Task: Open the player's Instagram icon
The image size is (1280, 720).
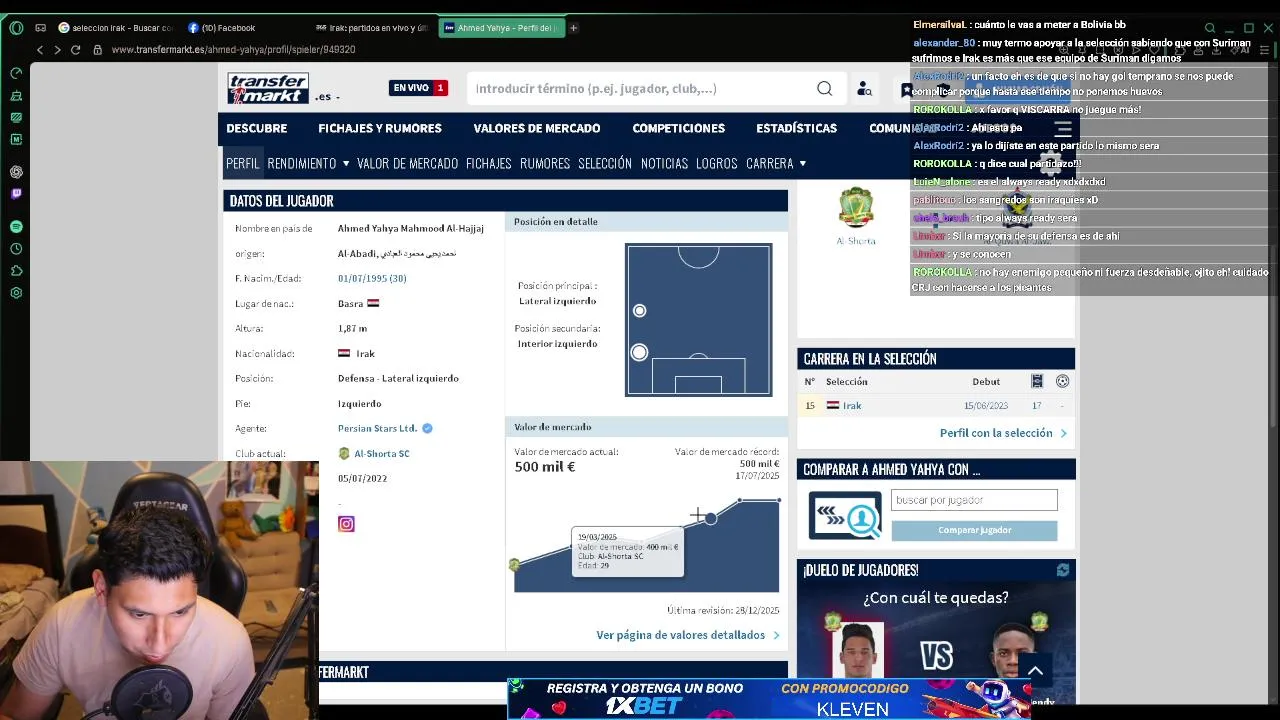Action: point(346,524)
